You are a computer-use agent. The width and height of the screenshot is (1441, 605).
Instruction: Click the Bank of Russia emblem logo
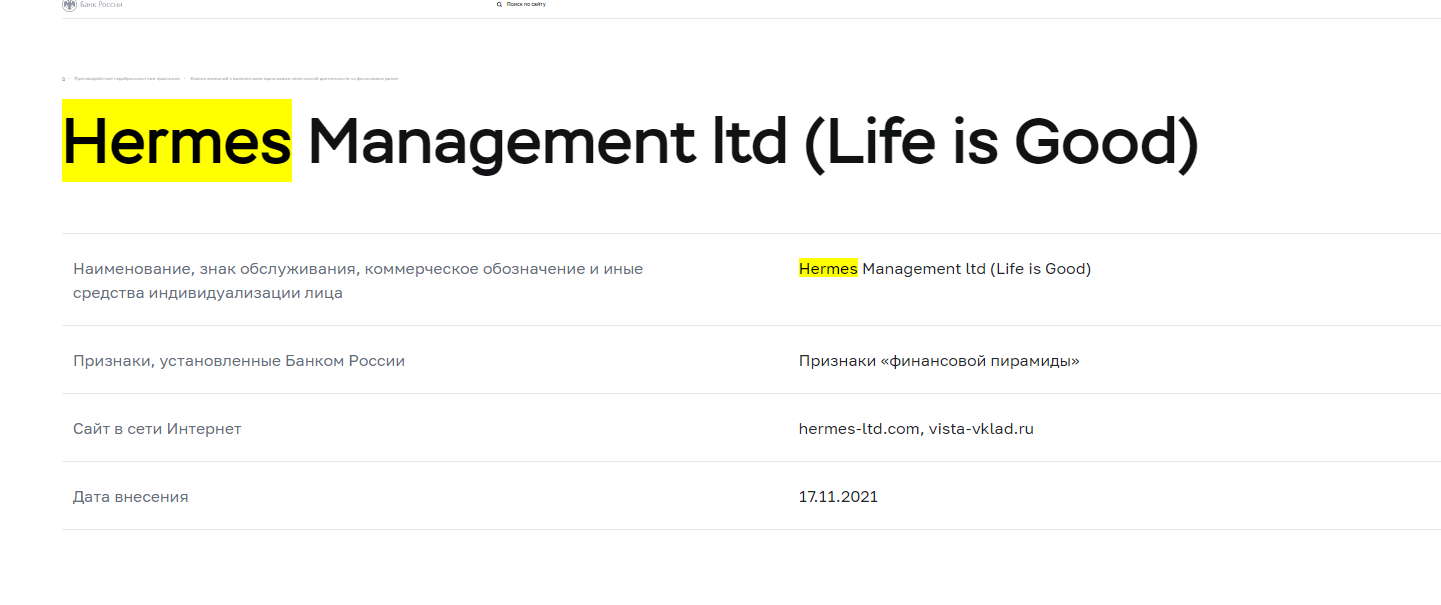(x=69, y=5)
